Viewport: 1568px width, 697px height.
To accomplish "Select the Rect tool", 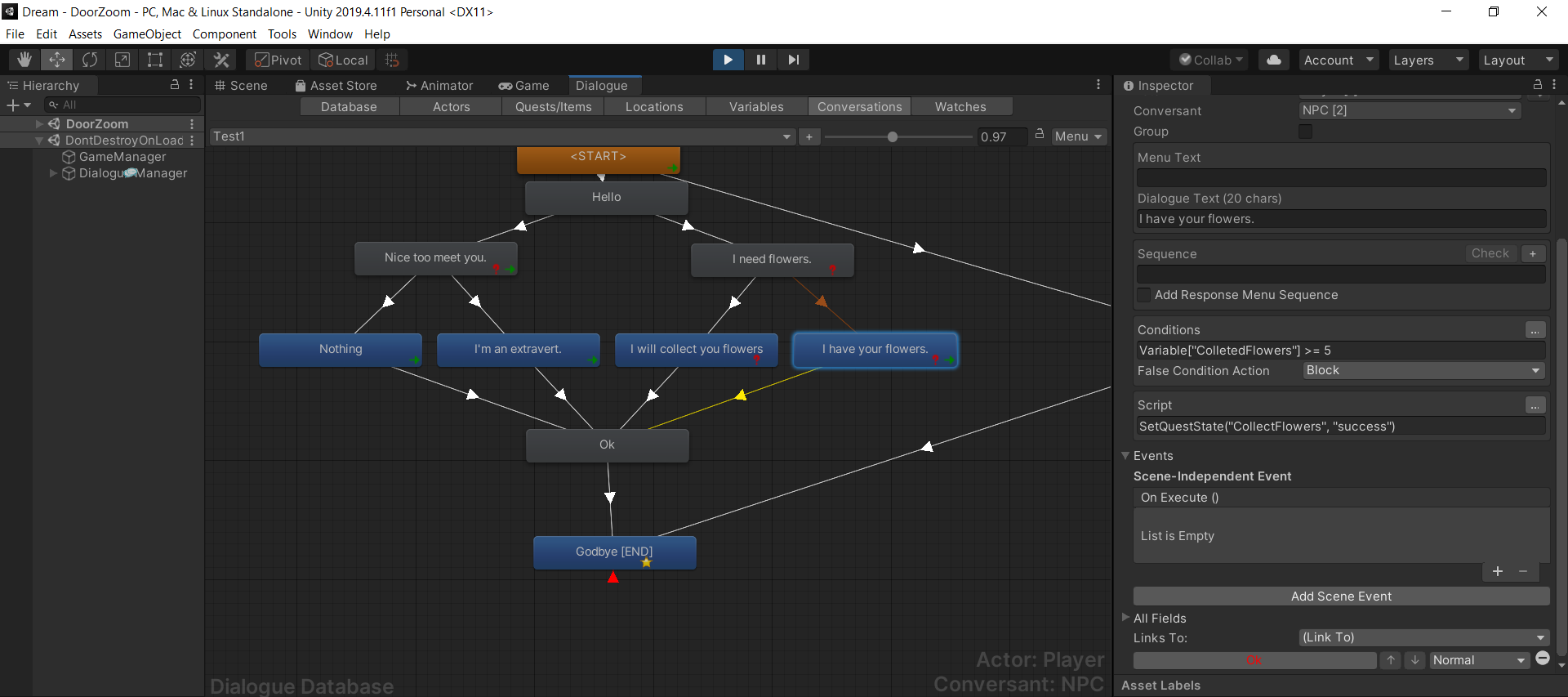I will [x=155, y=60].
